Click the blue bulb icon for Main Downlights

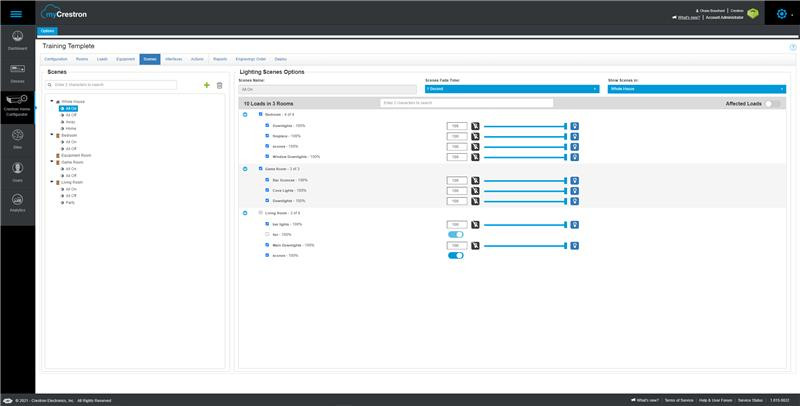tap(574, 245)
